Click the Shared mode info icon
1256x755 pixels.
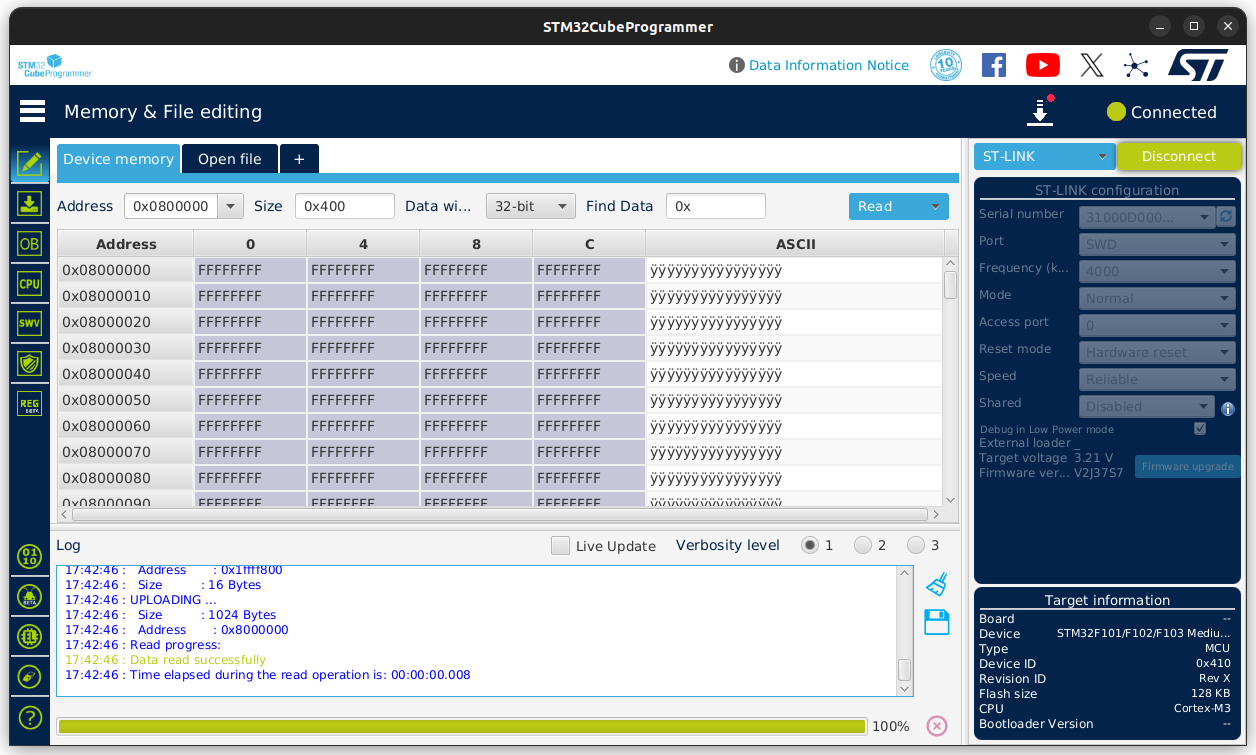(1228, 409)
